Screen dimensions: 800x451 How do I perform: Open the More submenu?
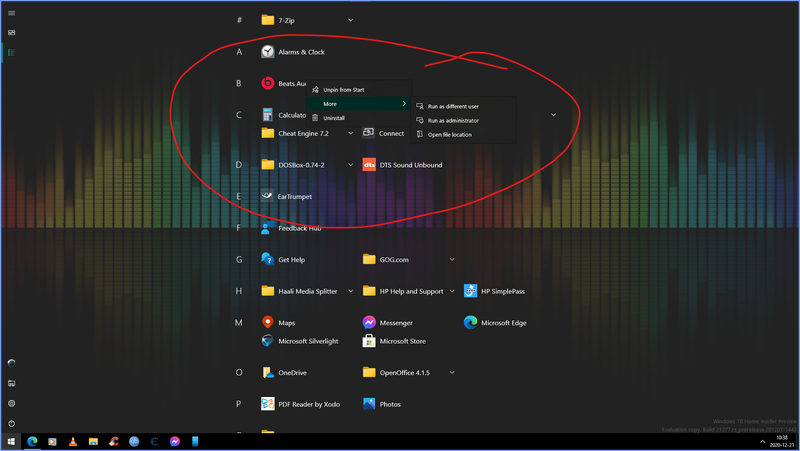(359, 104)
